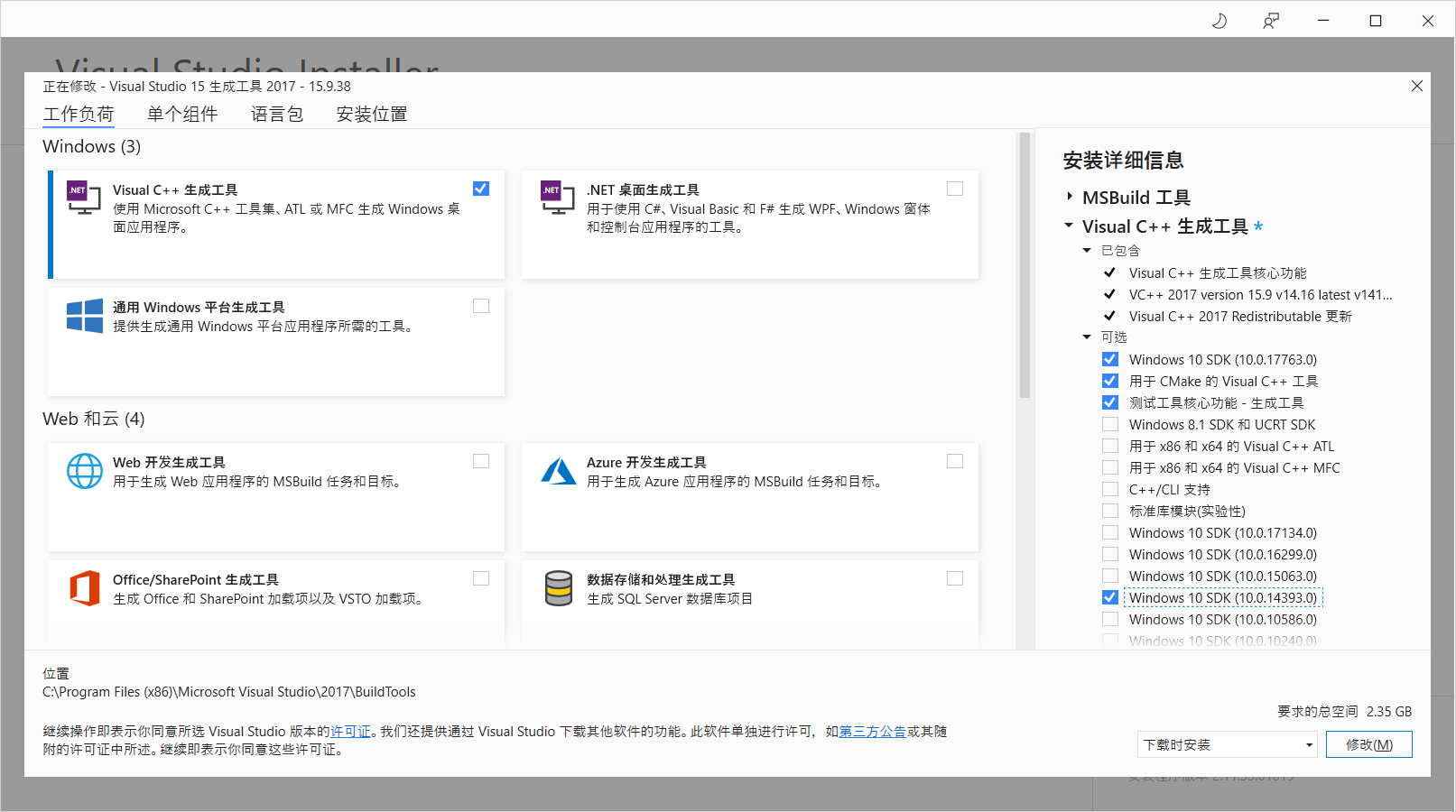Open the 下载时安装 dropdown
The height and width of the screenshot is (812, 1456).
point(1228,744)
